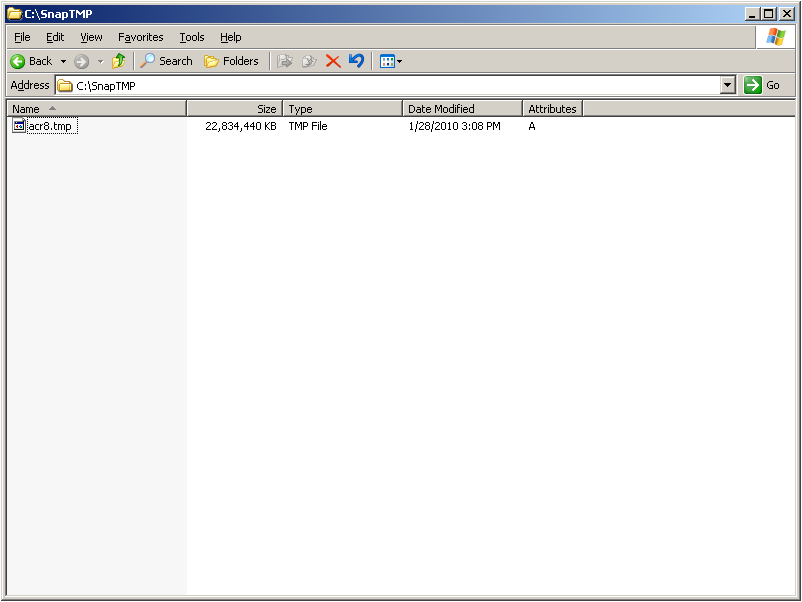Click the Copy To folder icon

pyautogui.click(x=309, y=61)
